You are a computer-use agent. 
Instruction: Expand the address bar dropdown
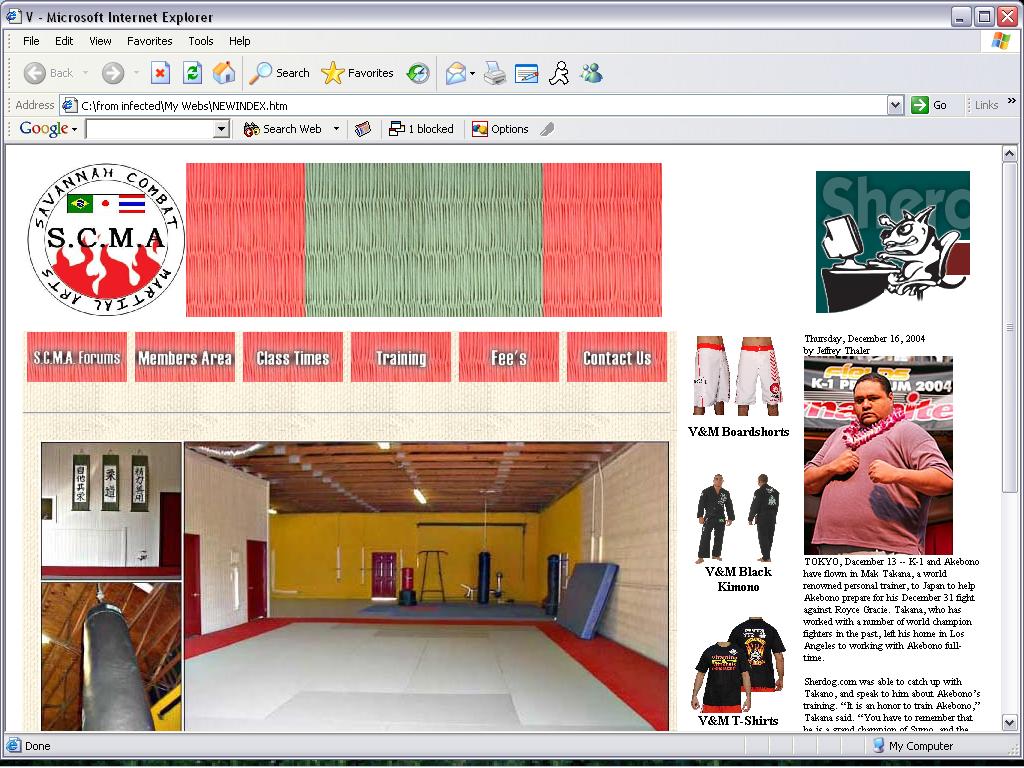[895, 105]
